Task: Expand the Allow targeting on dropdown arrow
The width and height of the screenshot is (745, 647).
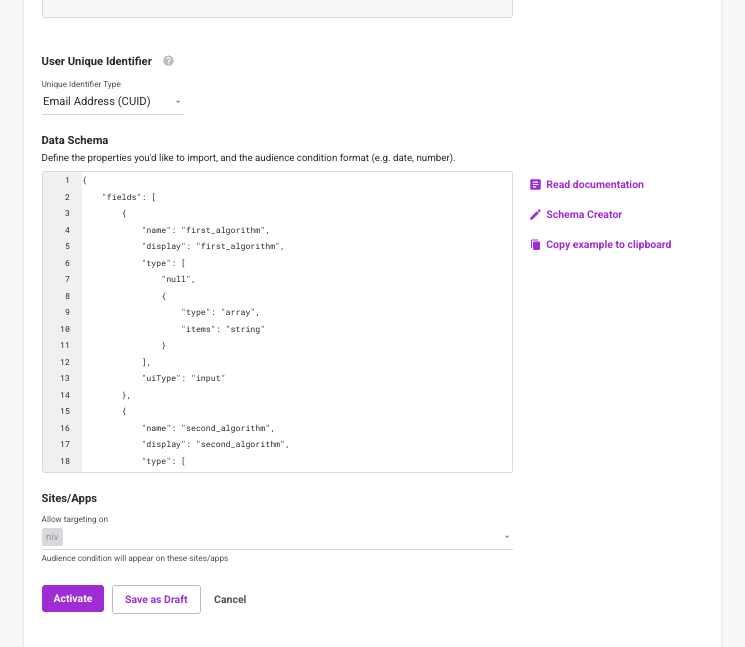Action: tap(507, 537)
